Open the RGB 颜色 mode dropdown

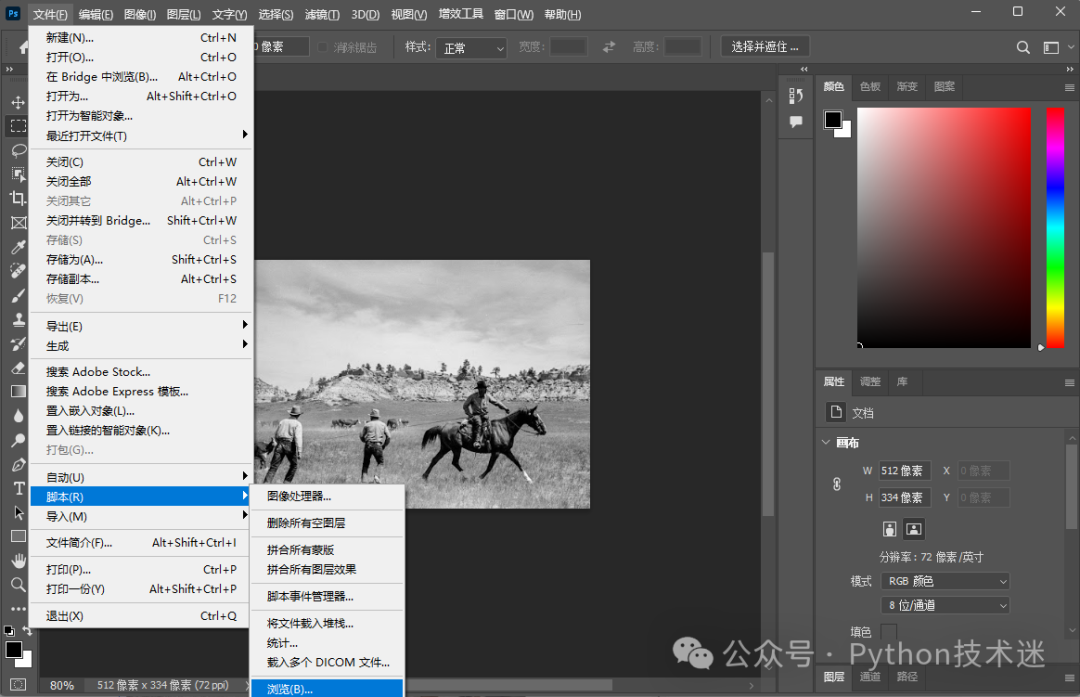(x=945, y=581)
